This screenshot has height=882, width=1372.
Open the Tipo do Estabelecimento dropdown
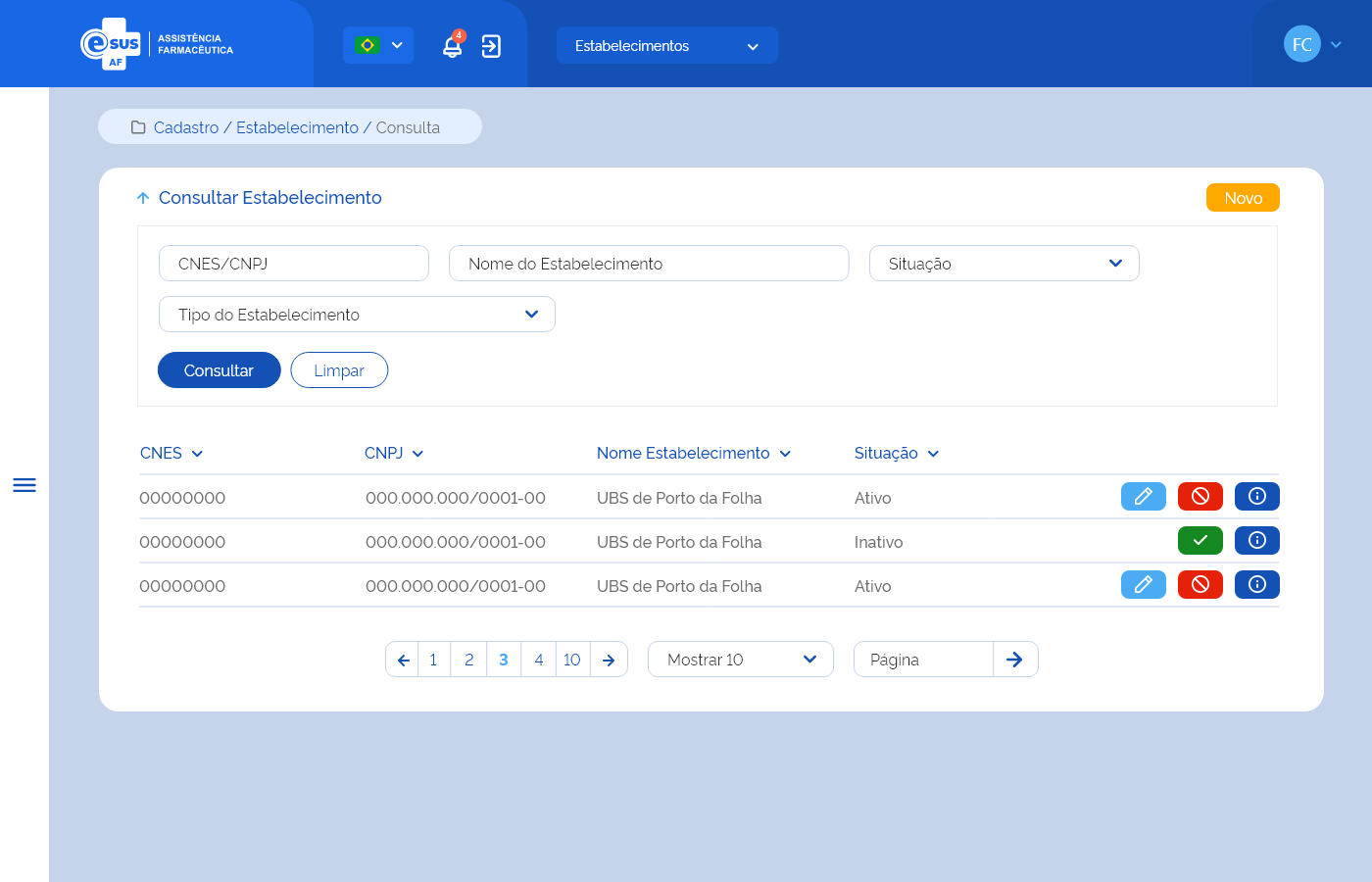pyautogui.click(x=357, y=315)
